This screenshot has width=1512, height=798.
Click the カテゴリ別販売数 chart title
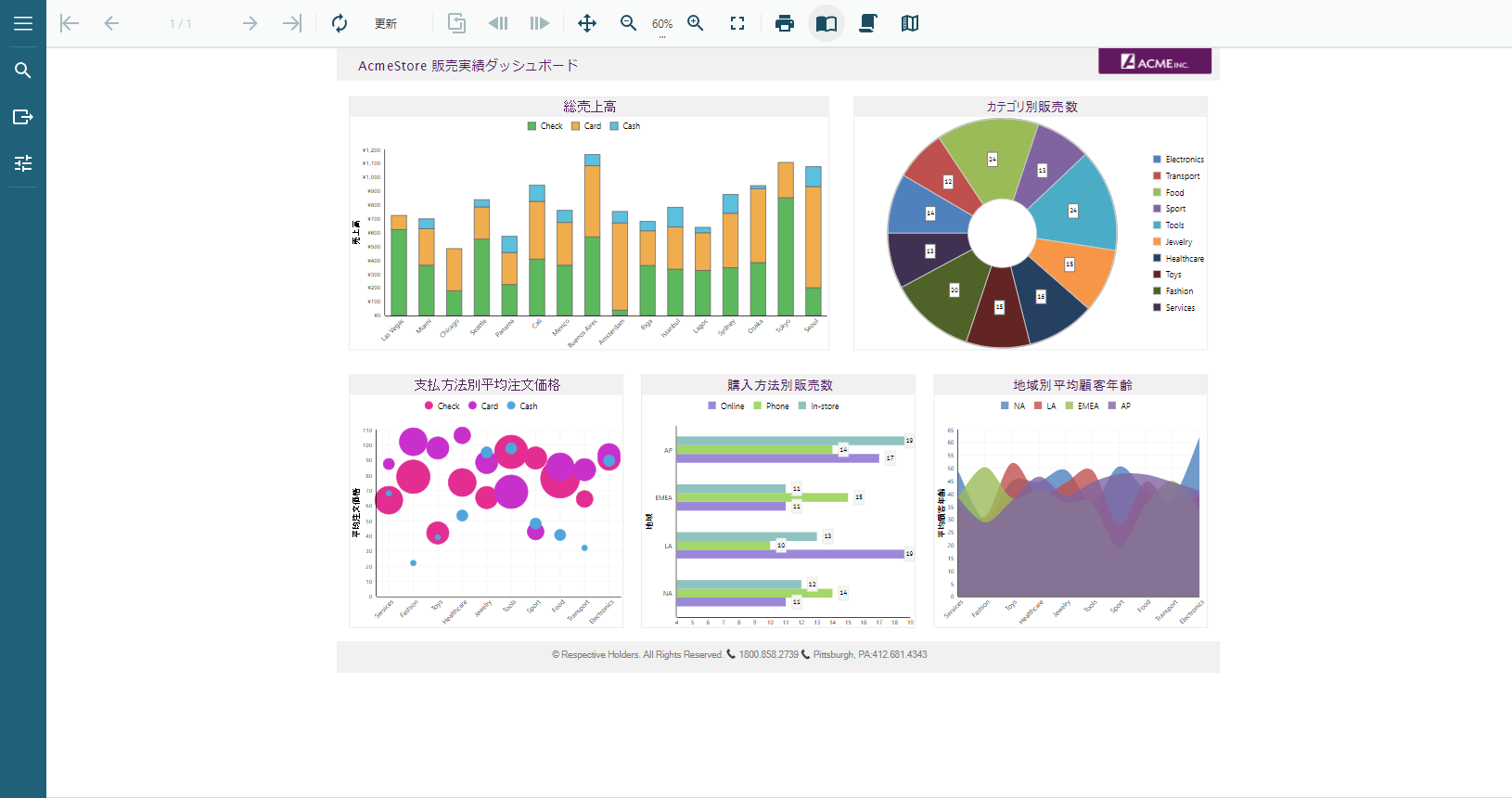click(x=1031, y=107)
